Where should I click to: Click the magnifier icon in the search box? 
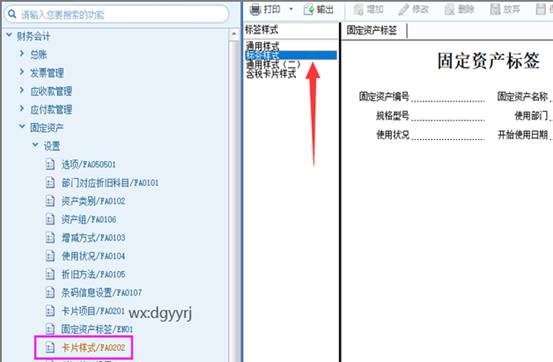click(x=12, y=14)
